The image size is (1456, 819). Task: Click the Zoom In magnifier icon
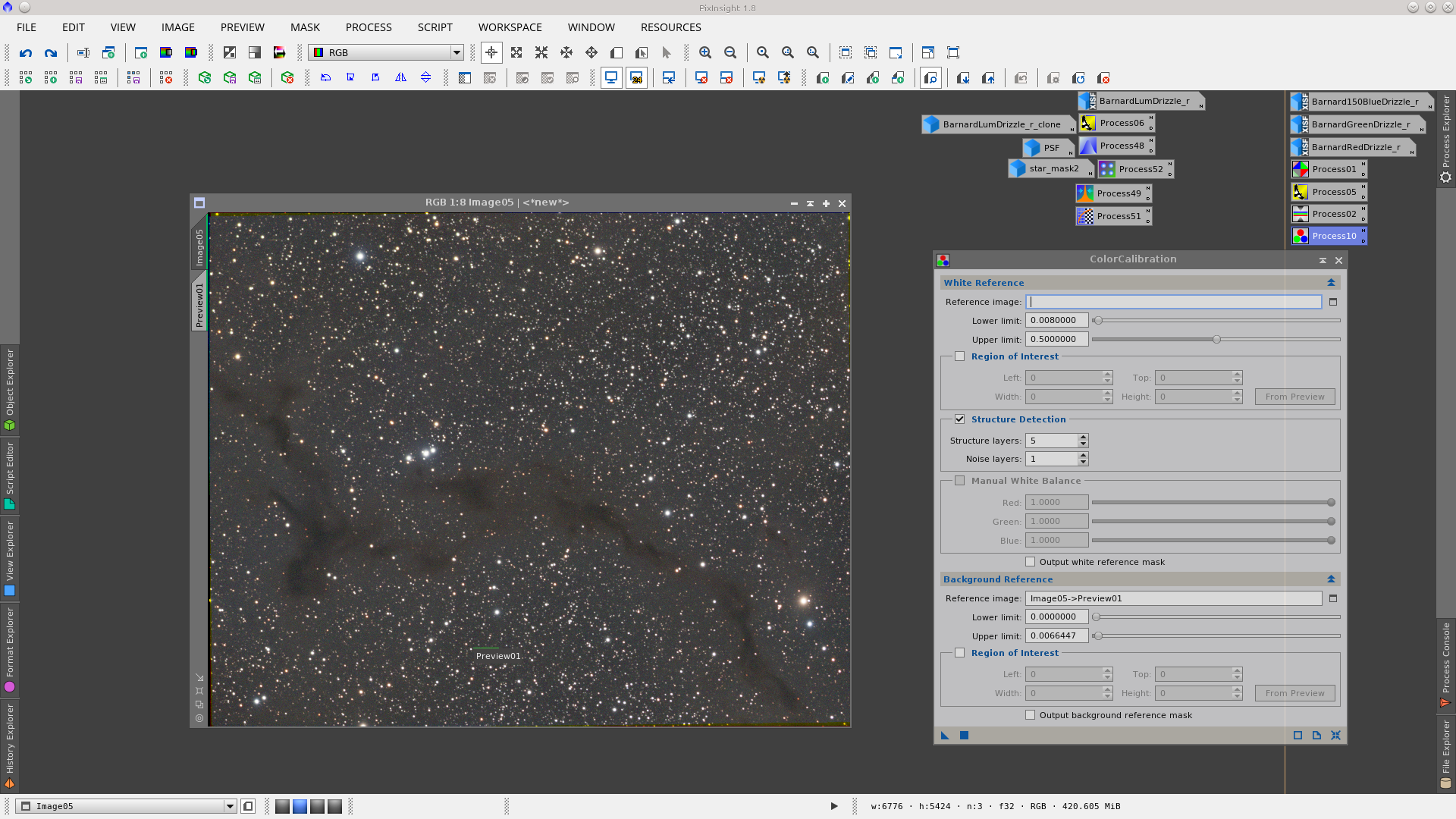(x=705, y=53)
